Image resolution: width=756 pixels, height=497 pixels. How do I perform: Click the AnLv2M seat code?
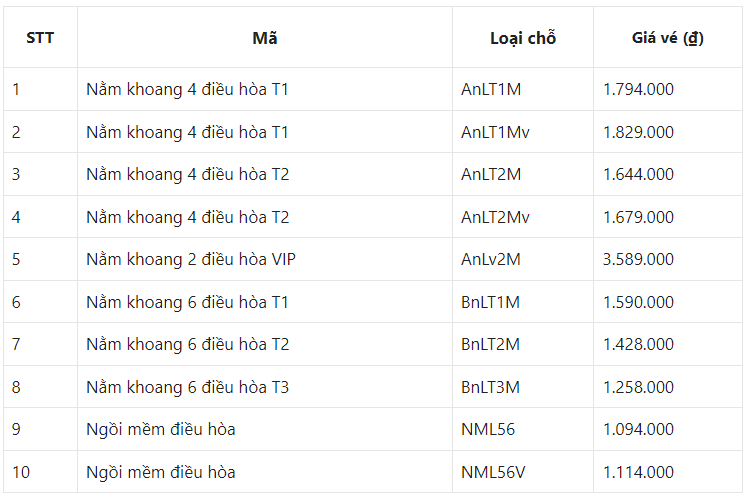(x=491, y=259)
